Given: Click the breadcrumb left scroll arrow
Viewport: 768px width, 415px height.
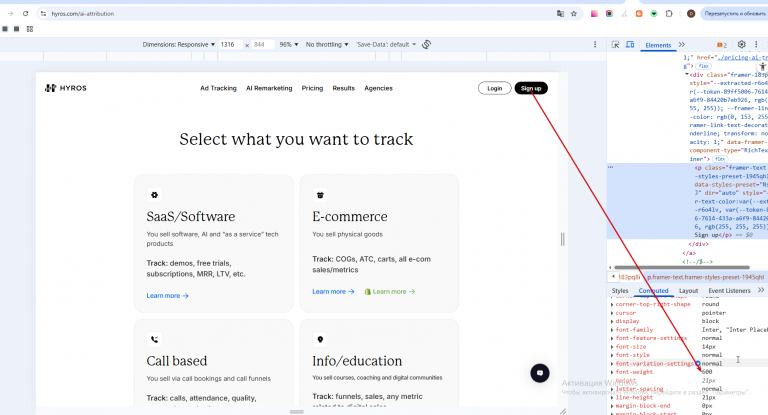Looking at the screenshot, I should point(613,277).
